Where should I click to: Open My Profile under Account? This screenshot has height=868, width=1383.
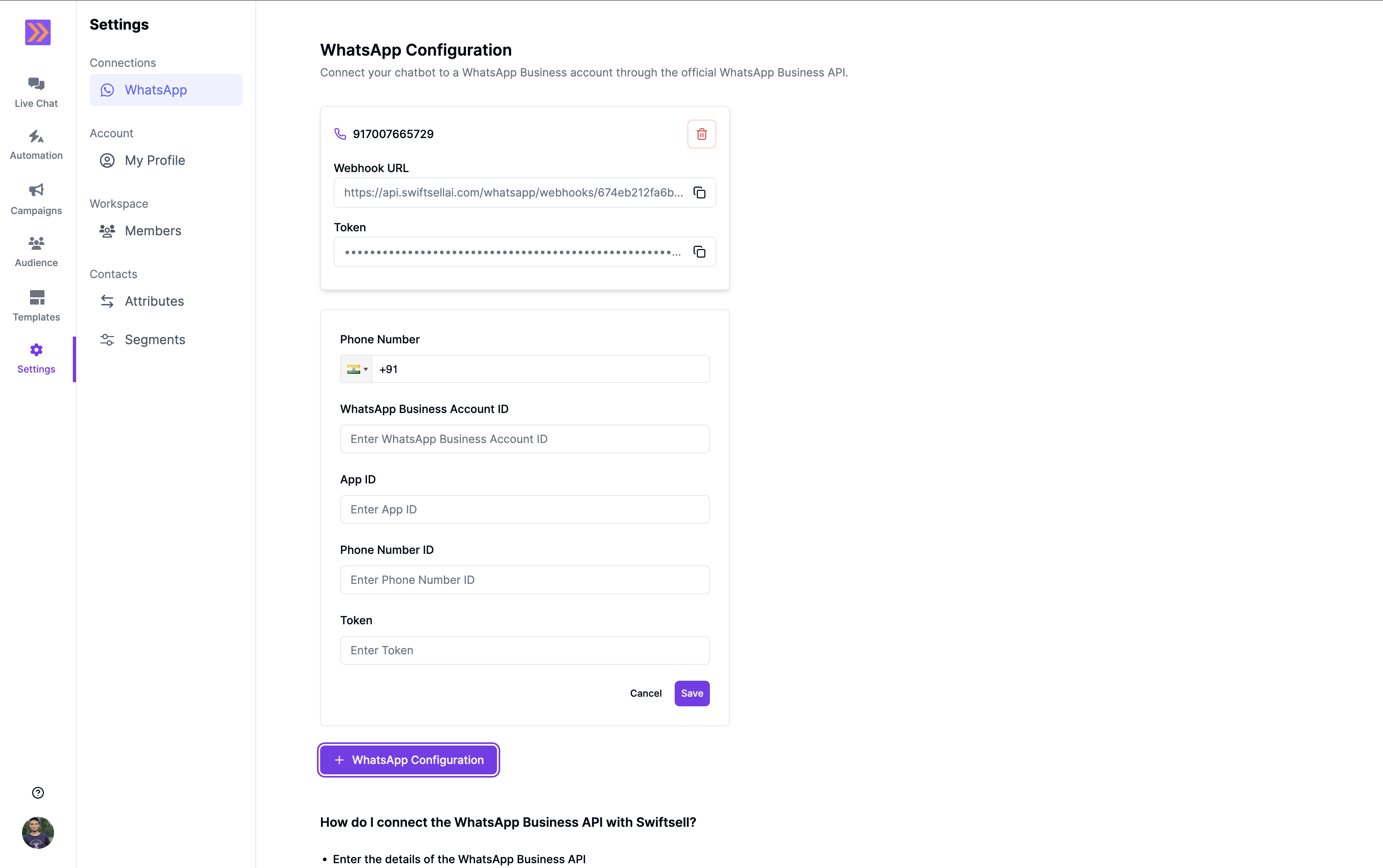(155, 160)
